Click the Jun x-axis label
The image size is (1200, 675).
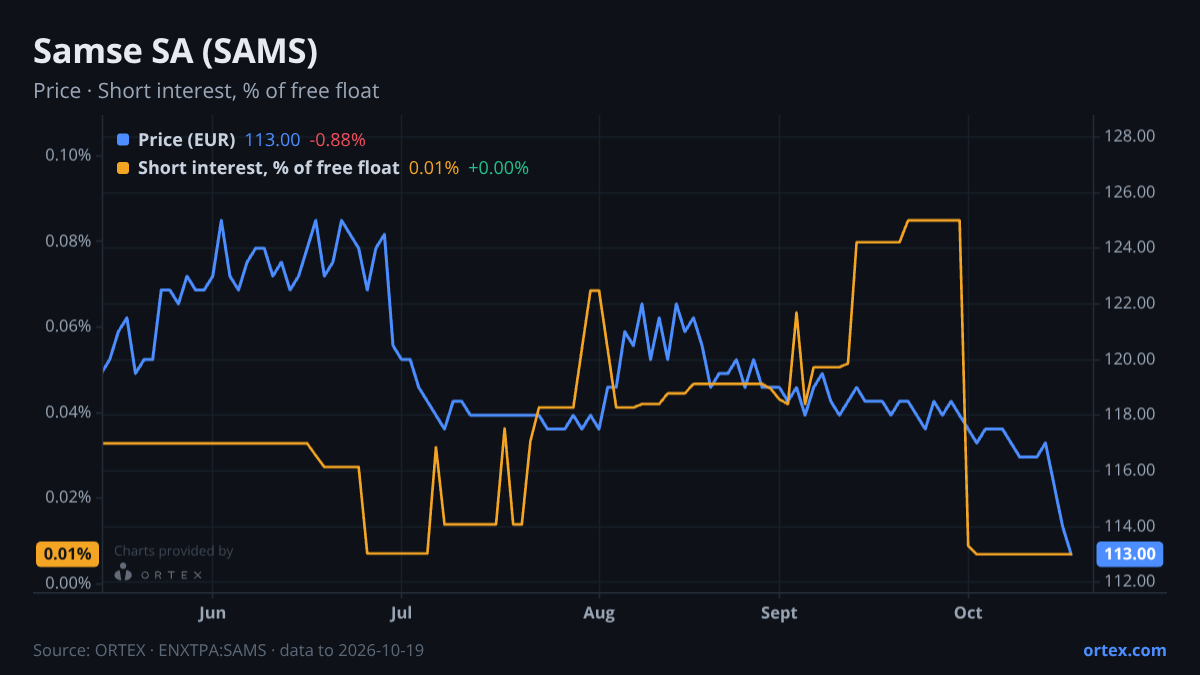pyautogui.click(x=212, y=613)
